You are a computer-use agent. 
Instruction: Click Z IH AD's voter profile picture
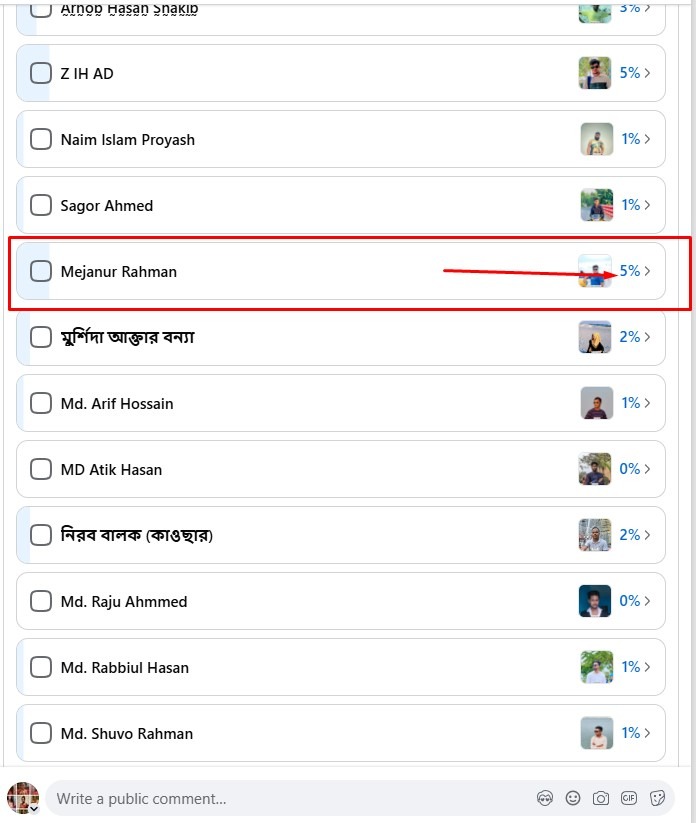pos(595,73)
